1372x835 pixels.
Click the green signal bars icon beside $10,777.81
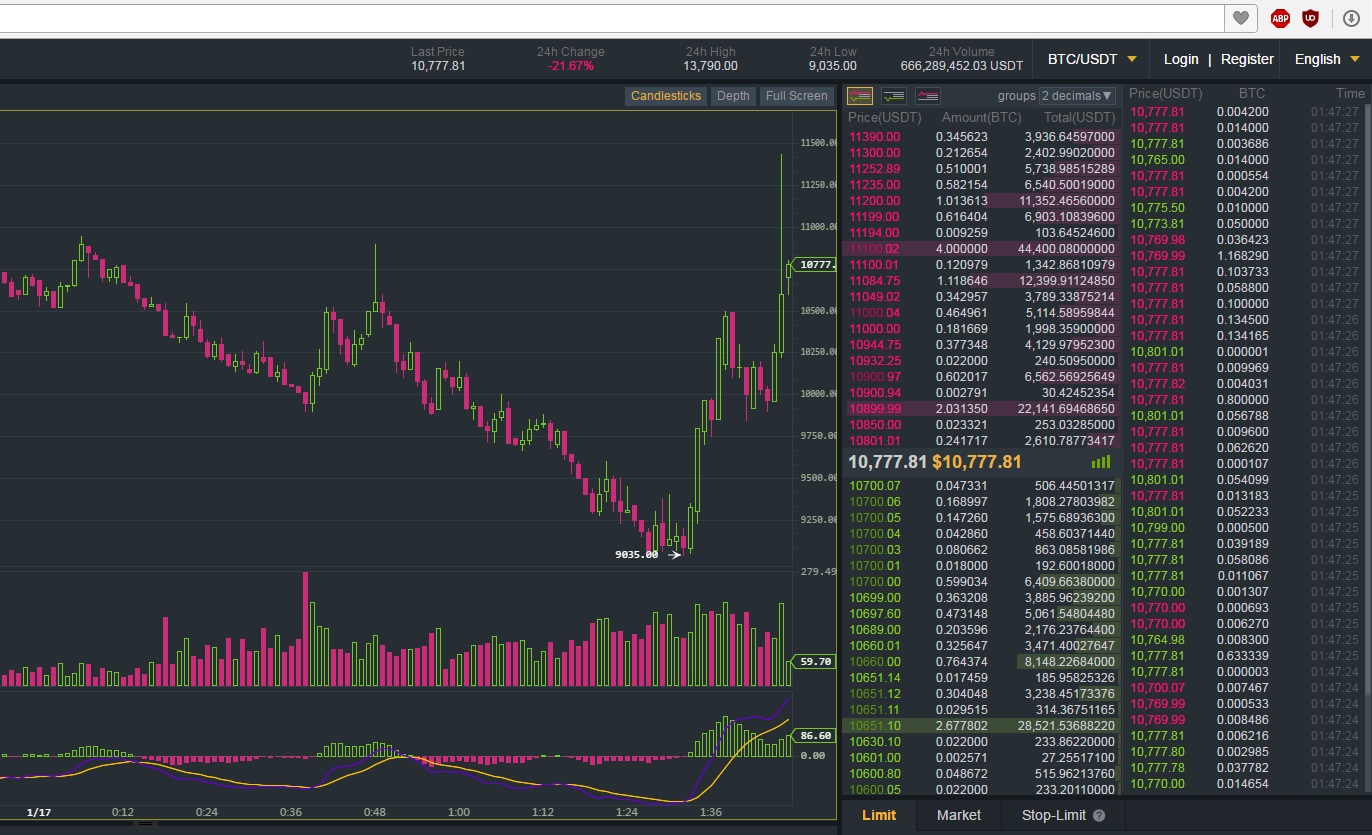tap(1101, 462)
